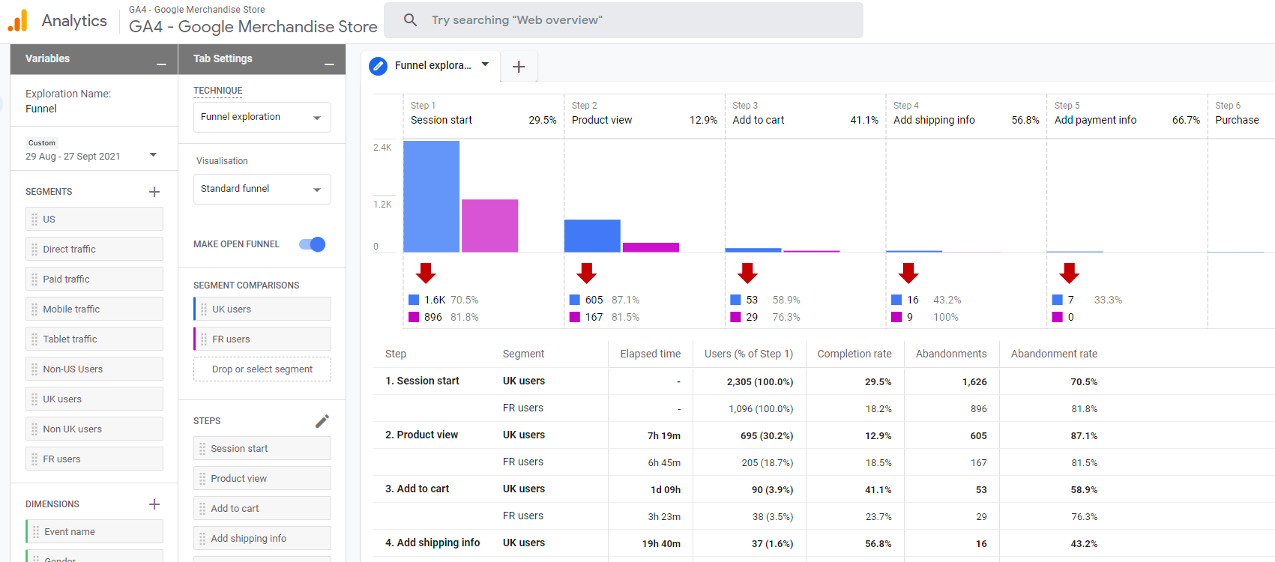Click the Drop or select segment box
Viewport: 1275px width, 562px height.
262,369
